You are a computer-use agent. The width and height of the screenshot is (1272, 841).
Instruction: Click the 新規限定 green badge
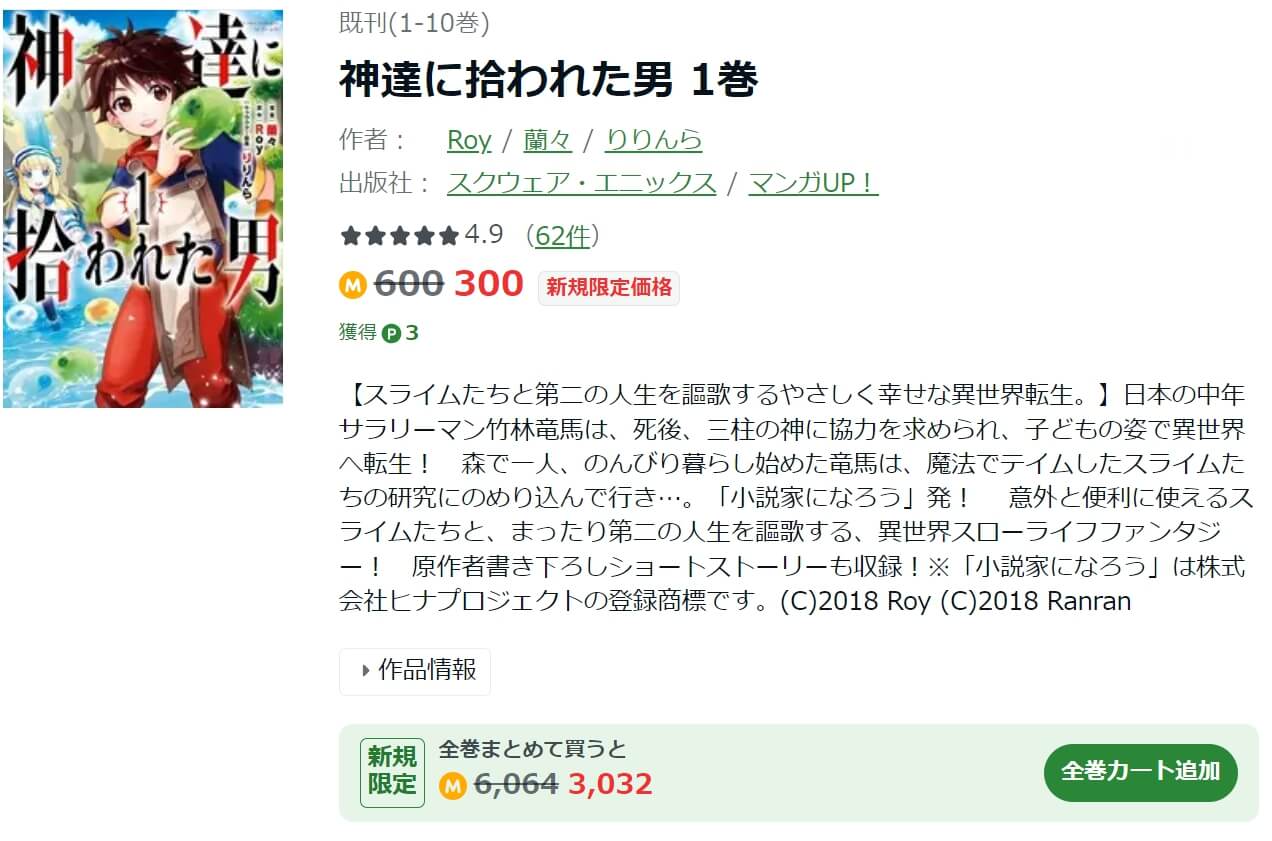pos(392,771)
